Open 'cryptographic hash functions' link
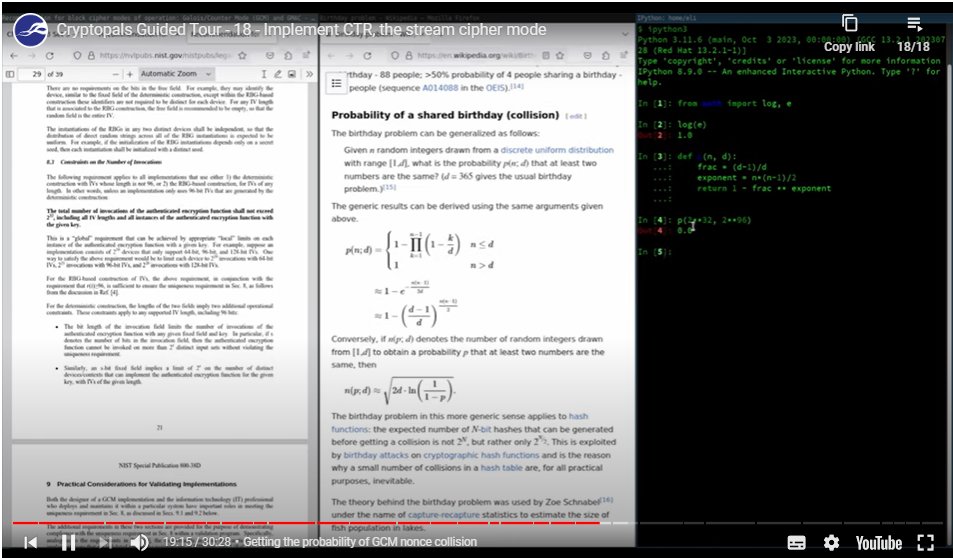Screen dimensions: 953x558 (481, 455)
